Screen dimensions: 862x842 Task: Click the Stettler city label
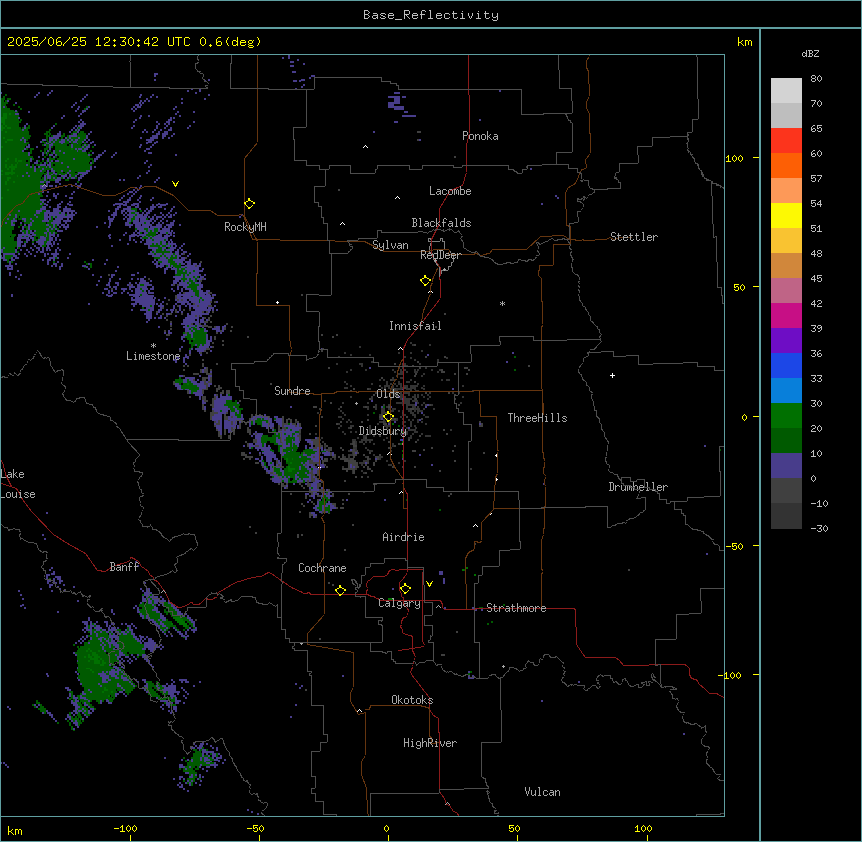pyautogui.click(x=634, y=237)
